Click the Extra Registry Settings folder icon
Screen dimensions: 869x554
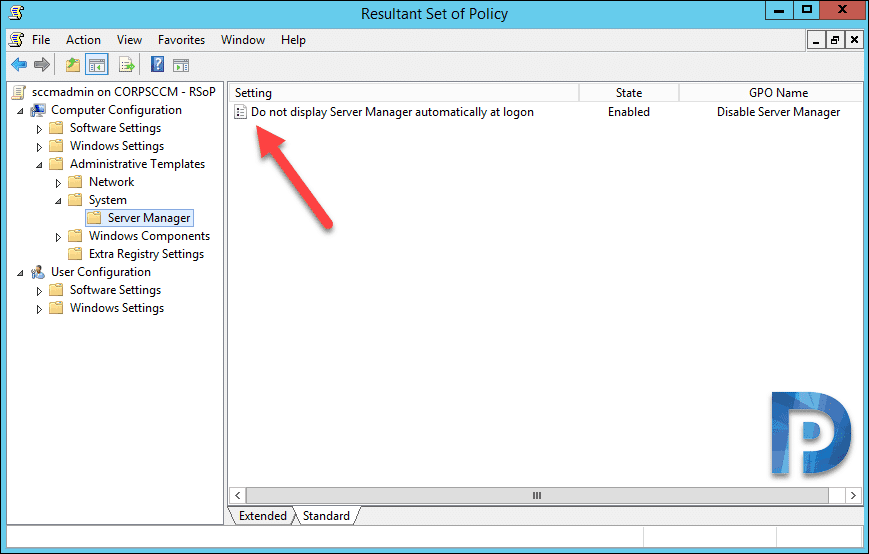[x=75, y=254]
